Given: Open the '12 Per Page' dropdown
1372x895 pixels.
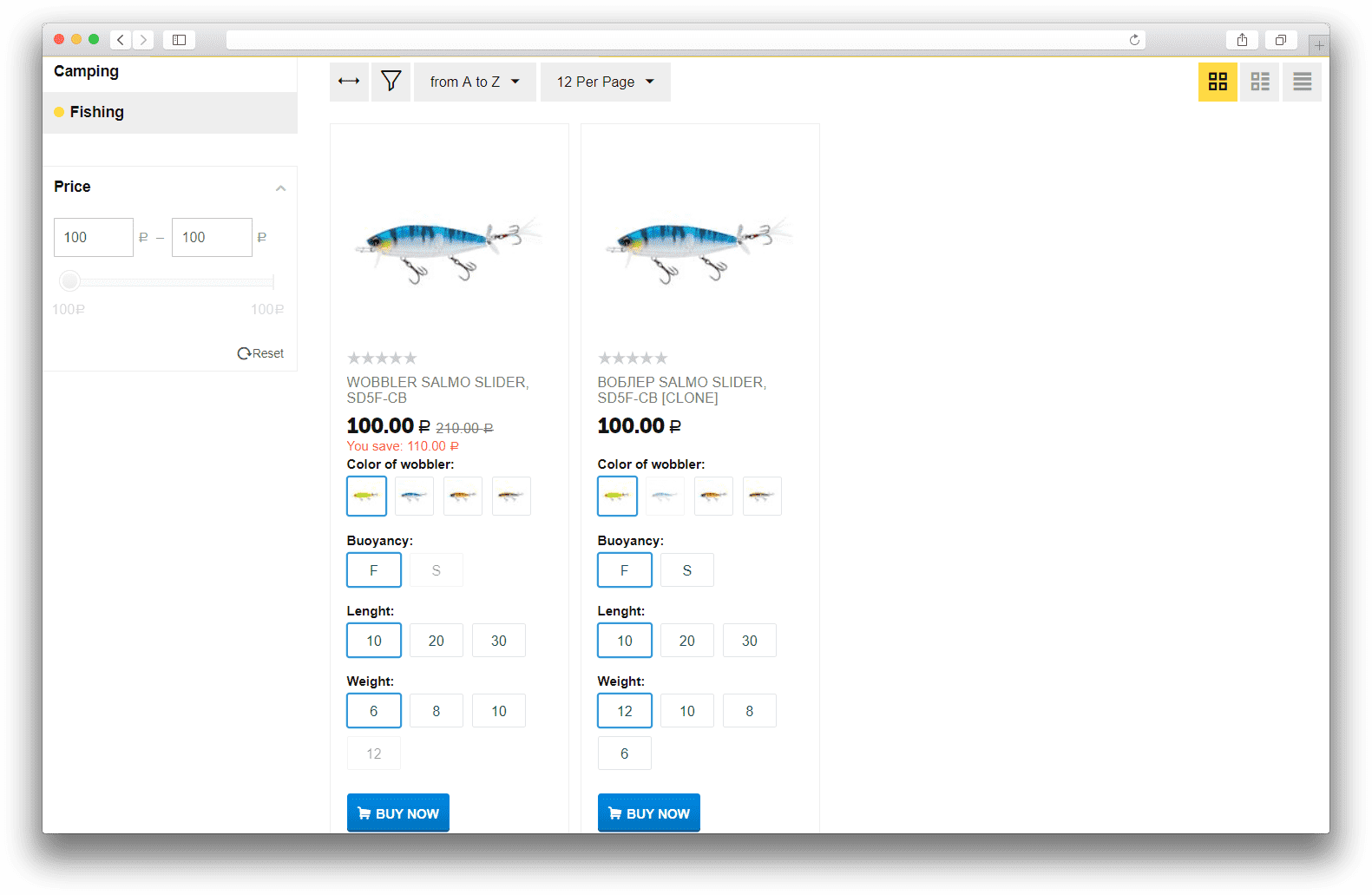Looking at the screenshot, I should pyautogui.click(x=606, y=82).
